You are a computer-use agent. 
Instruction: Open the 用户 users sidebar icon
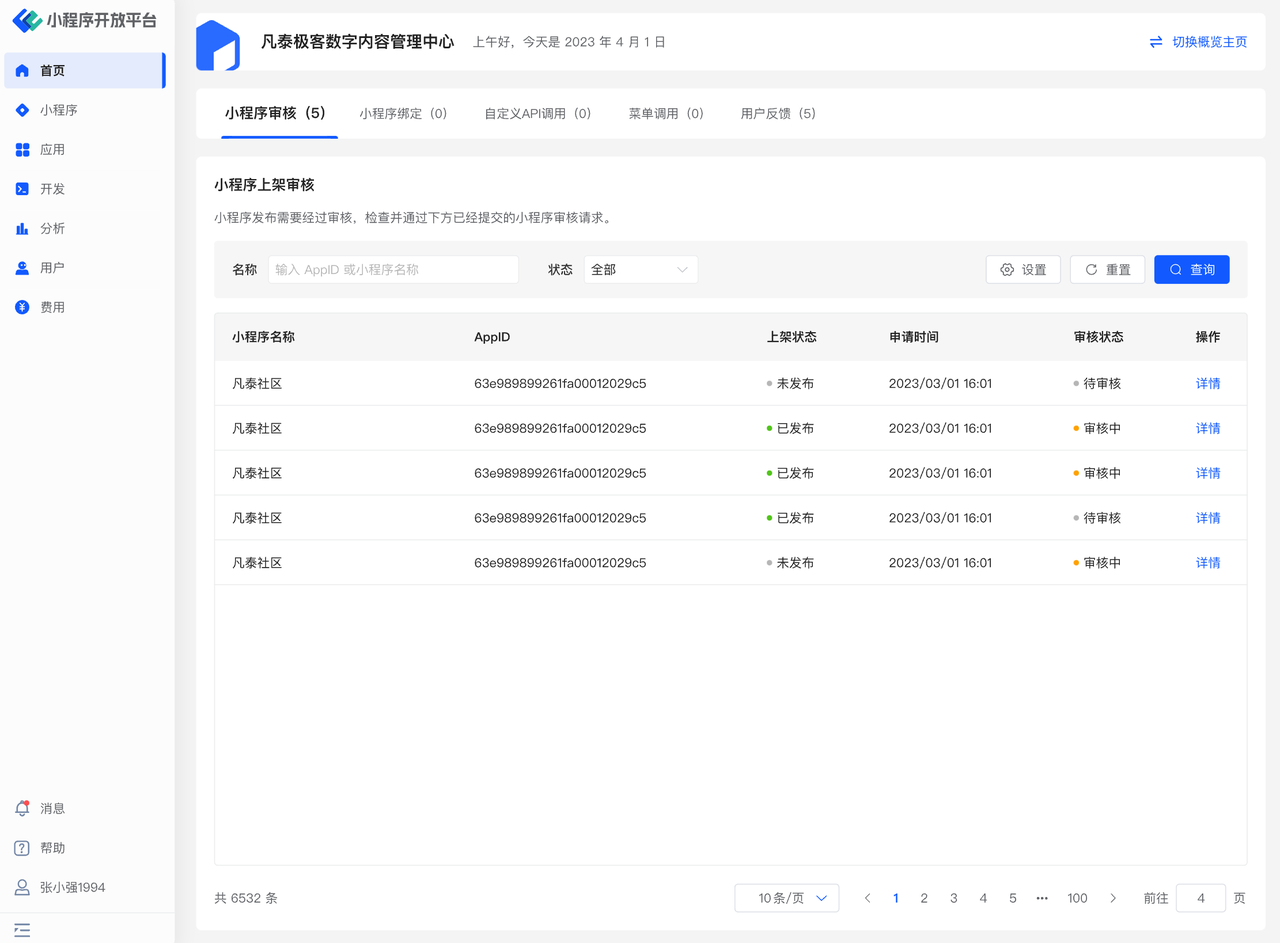(22, 268)
